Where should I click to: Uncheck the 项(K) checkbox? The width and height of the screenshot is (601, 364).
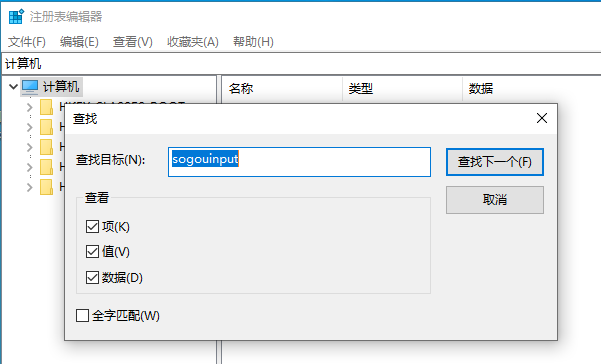[92, 226]
